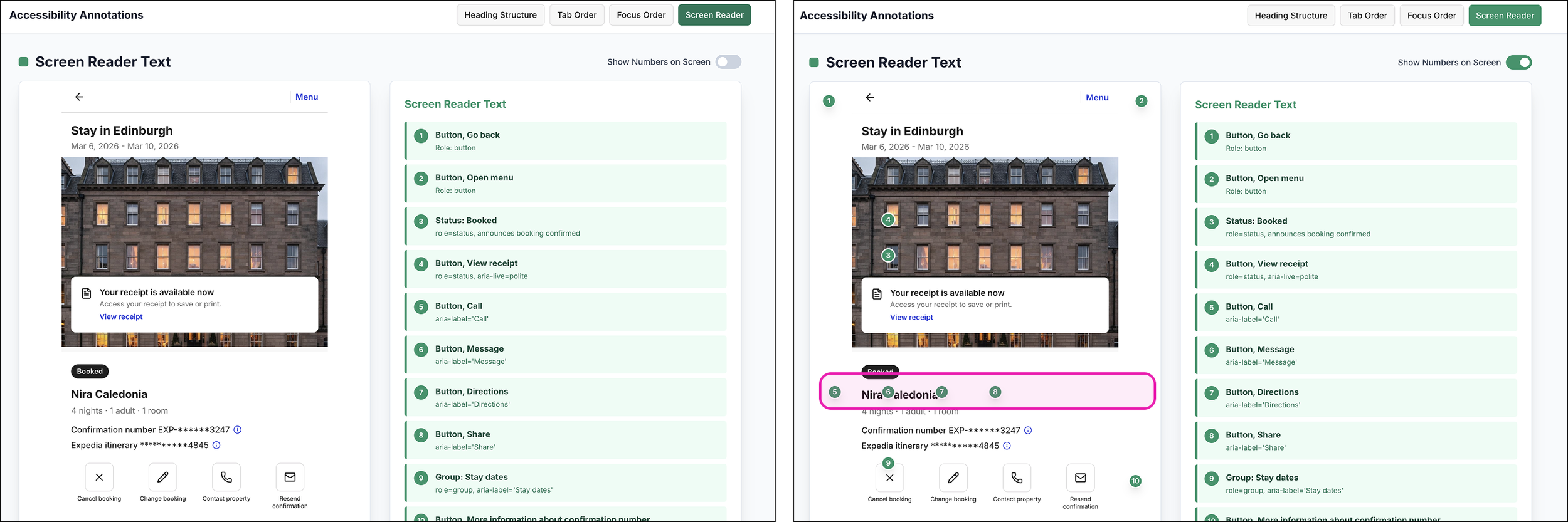1568x522 pixels.
Task: Click 'Stay in Edinburgh' heading in right panel
Action: tap(912, 132)
